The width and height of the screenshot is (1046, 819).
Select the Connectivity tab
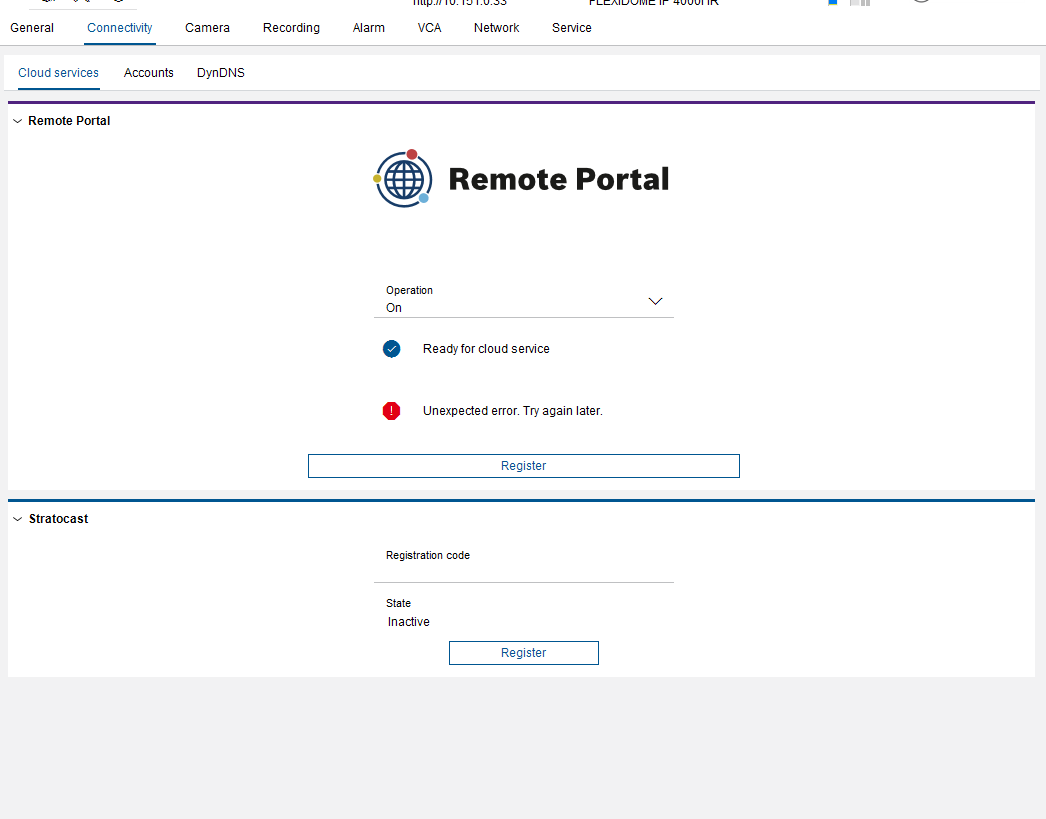pyautogui.click(x=120, y=28)
